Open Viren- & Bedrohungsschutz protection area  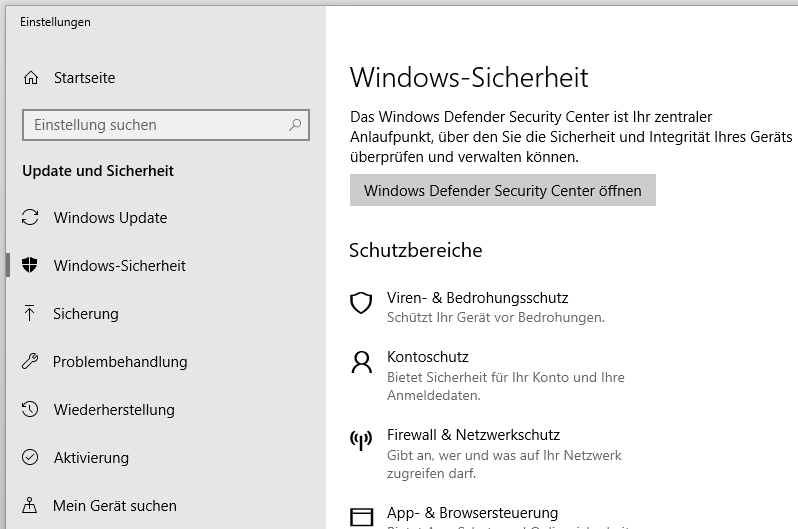point(477,298)
